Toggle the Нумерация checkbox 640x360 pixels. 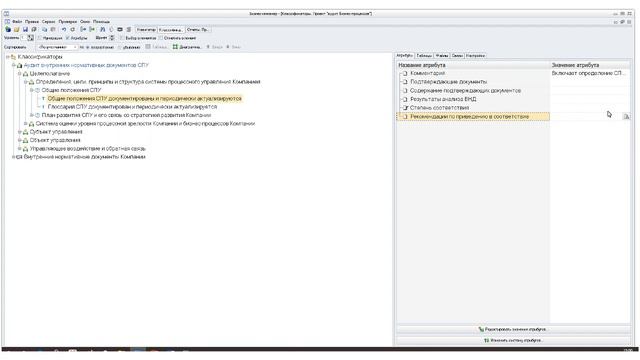pos(40,38)
